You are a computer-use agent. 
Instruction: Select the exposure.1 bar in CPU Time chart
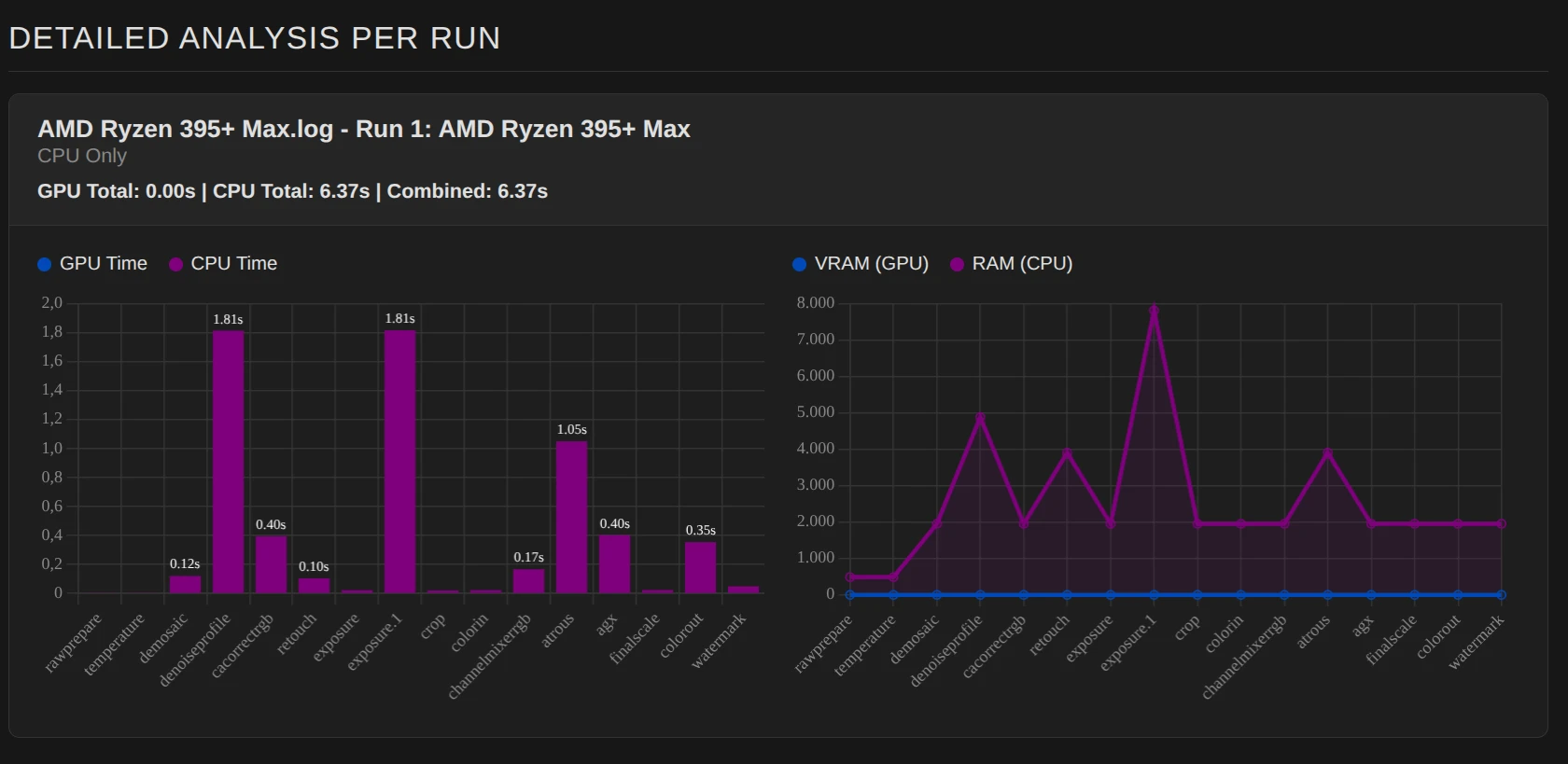pyautogui.click(x=399, y=462)
